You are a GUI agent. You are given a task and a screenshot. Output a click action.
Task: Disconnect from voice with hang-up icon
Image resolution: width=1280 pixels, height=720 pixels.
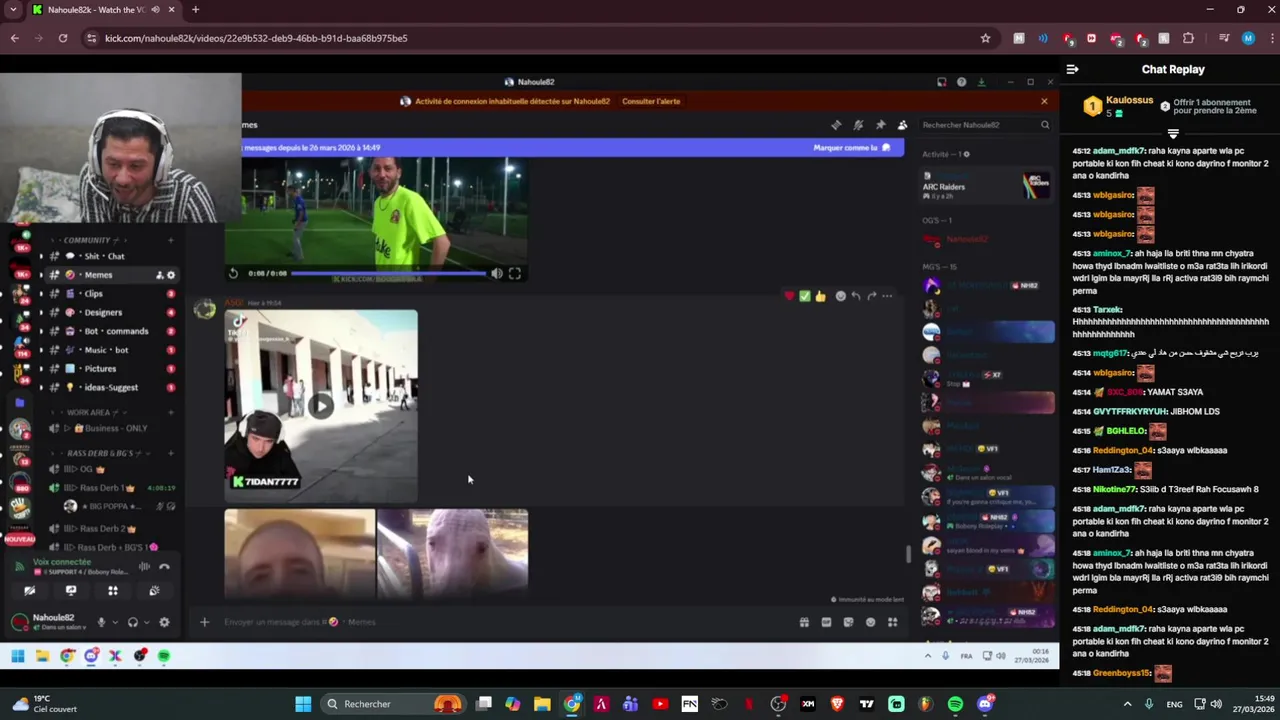[x=164, y=567]
